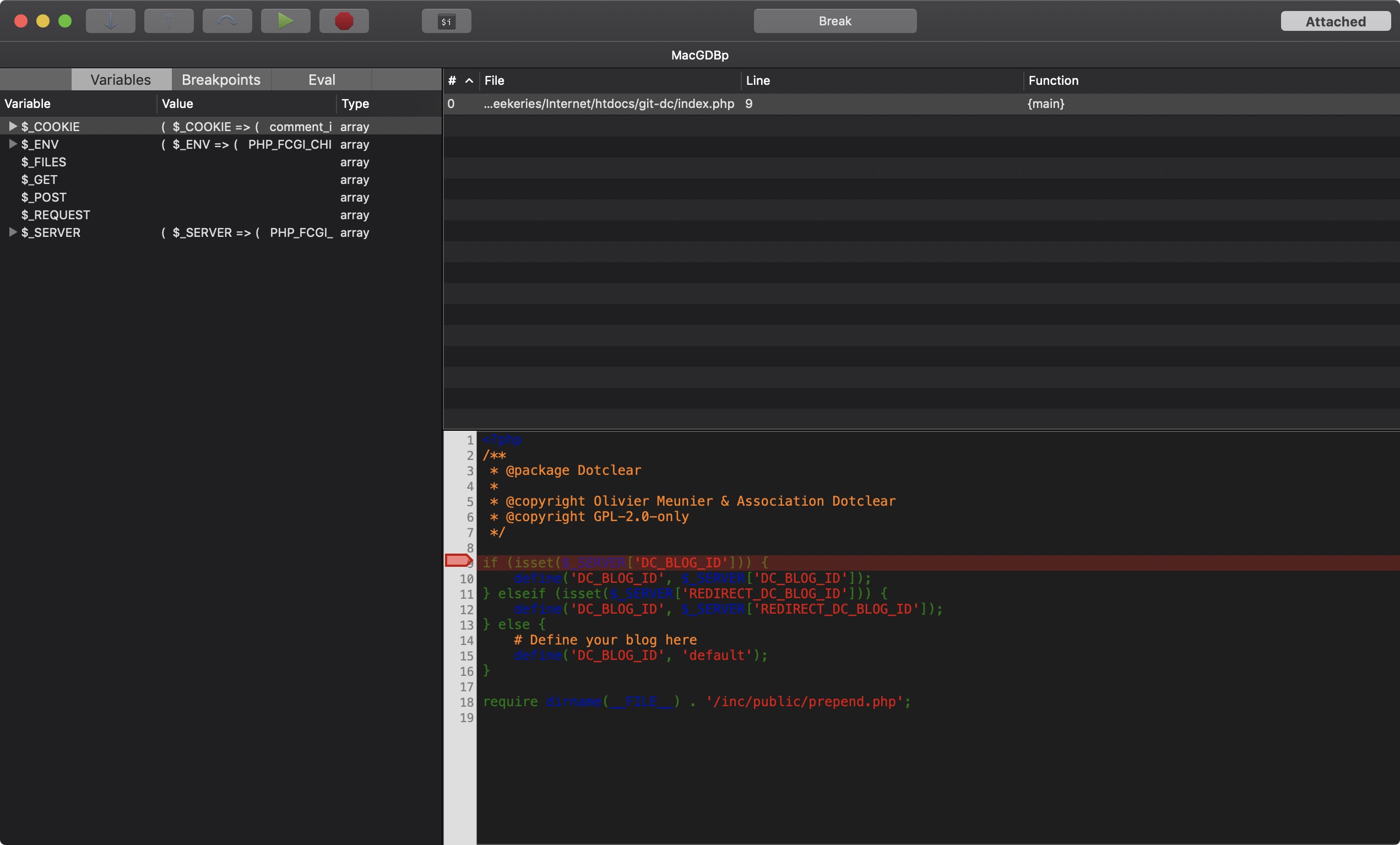Click the Attached status button
Image resolution: width=1400 pixels, height=845 pixels.
pyautogui.click(x=1335, y=21)
